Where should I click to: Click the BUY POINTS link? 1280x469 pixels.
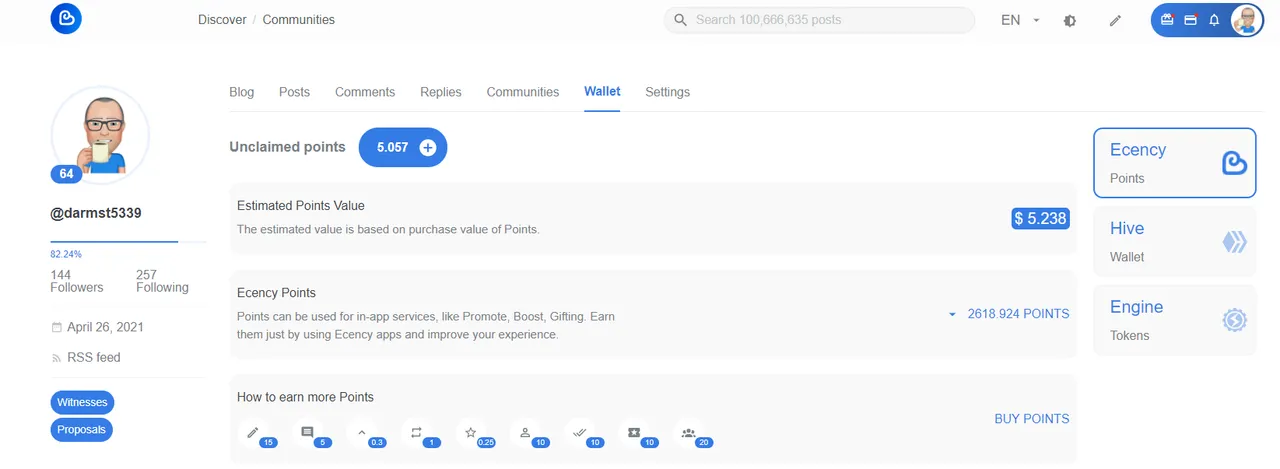pos(1032,419)
